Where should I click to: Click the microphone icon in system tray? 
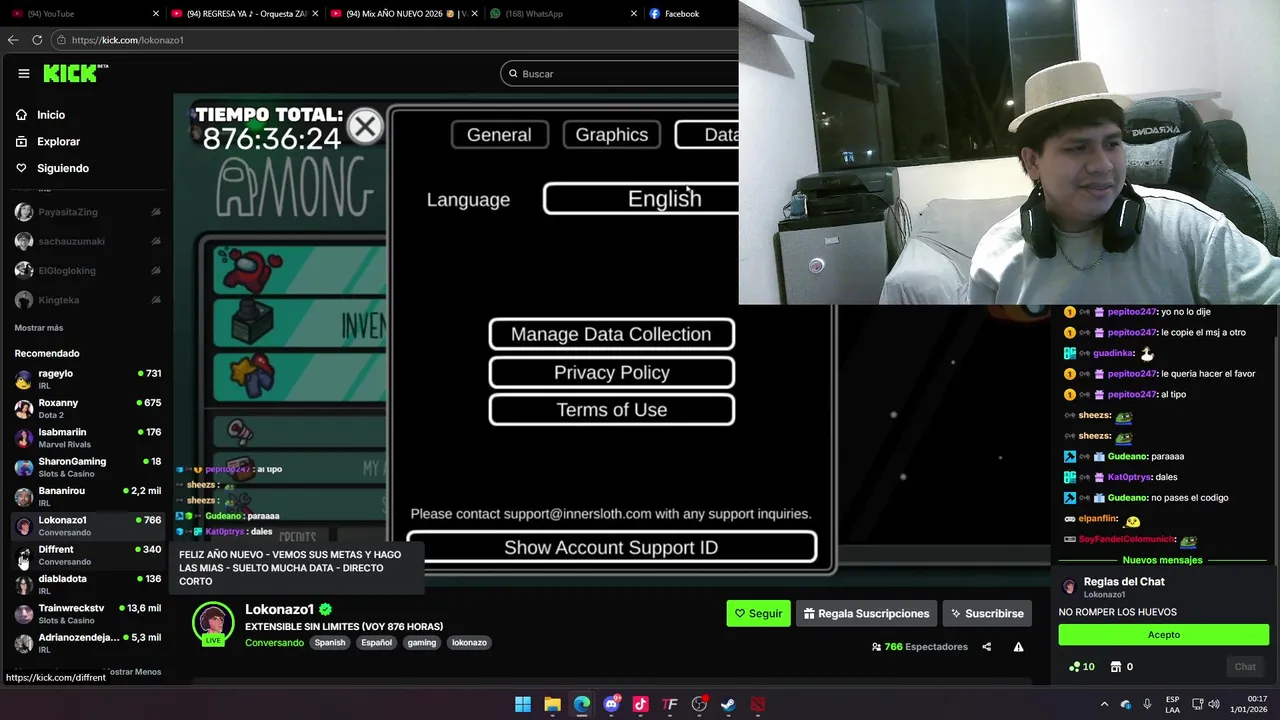pos(1147,704)
